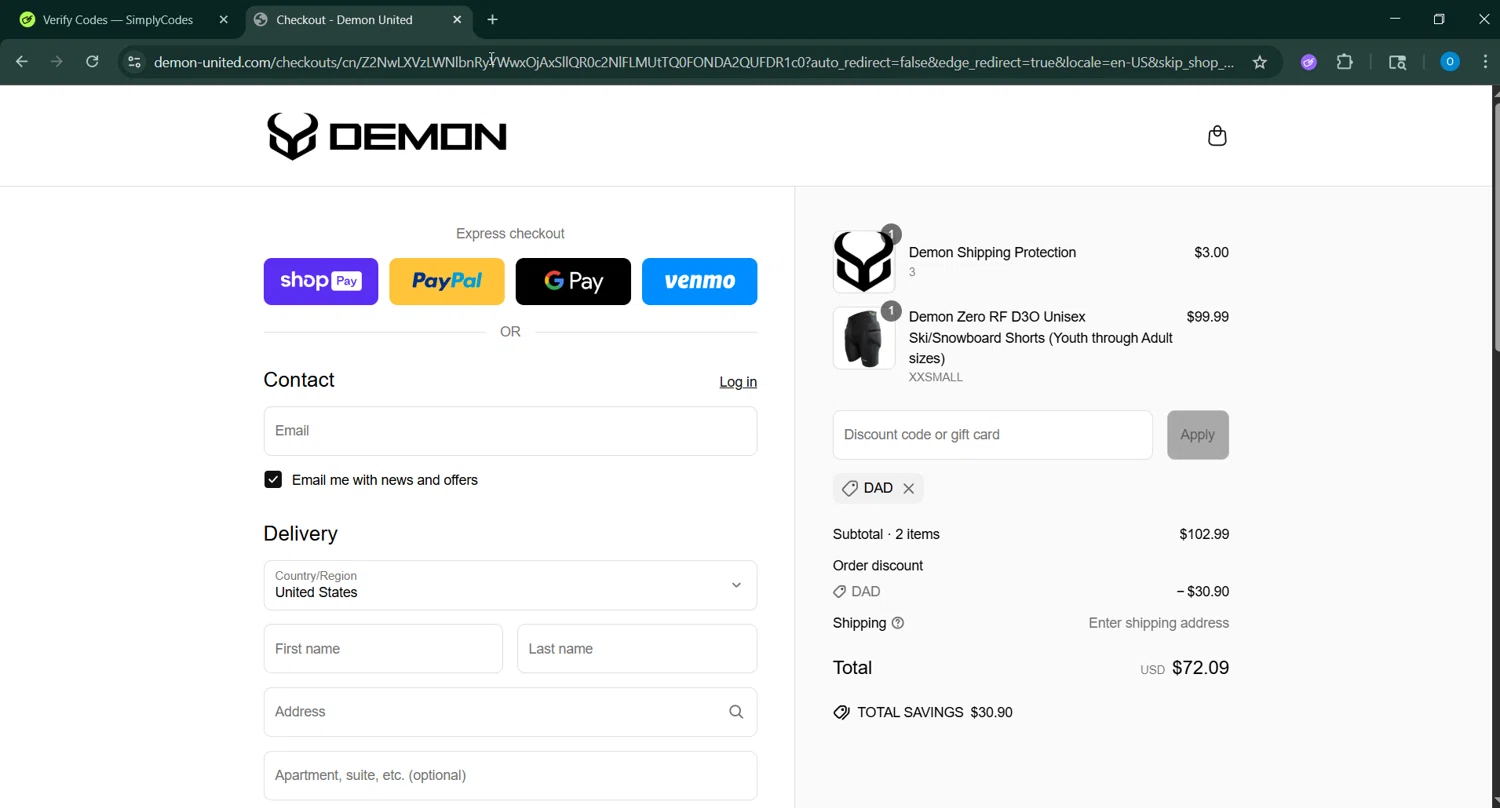Click the Demon Zero RF D3O shorts thumbnail
The width and height of the screenshot is (1500, 808).
point(864,338)
